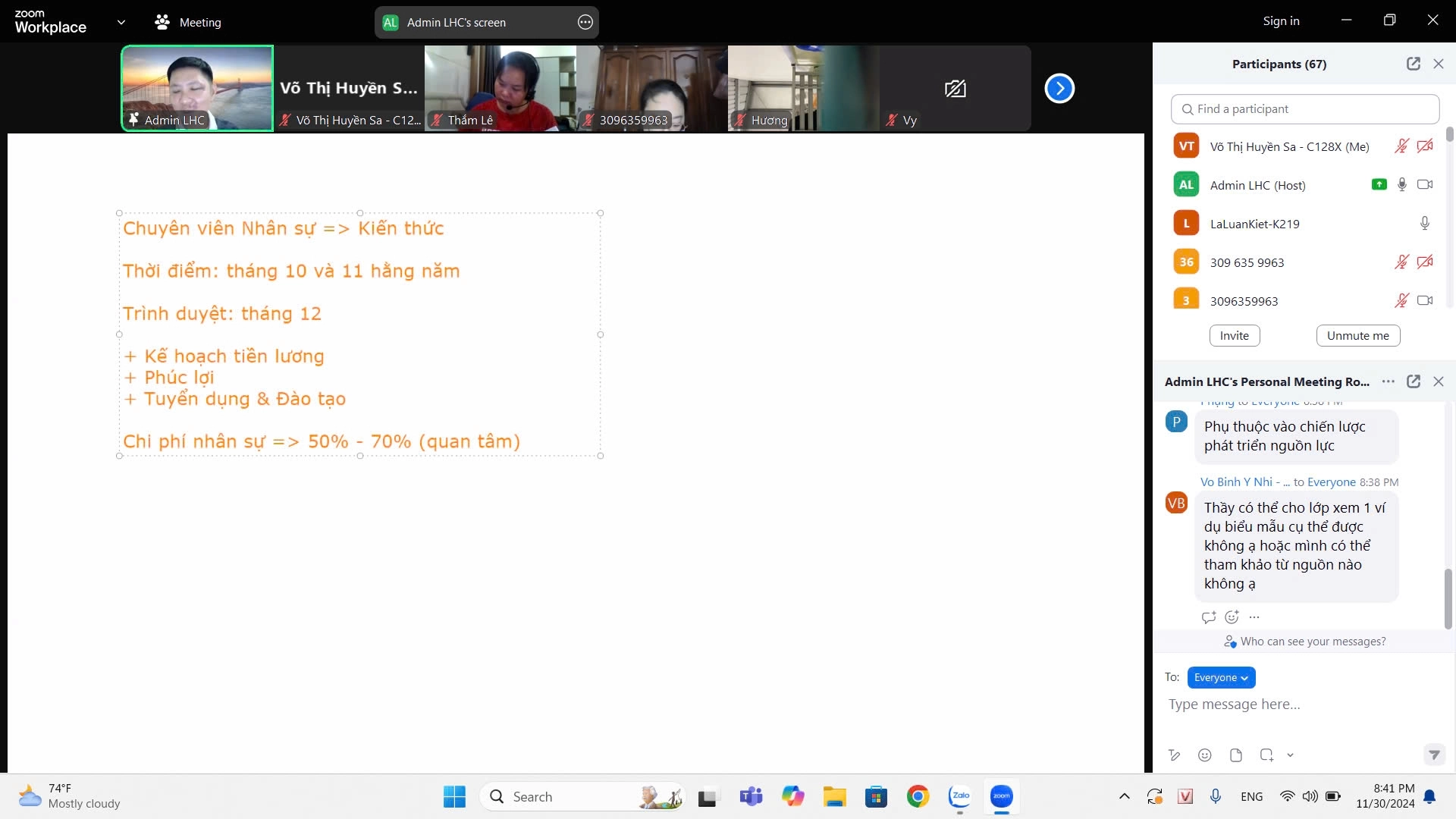Click Who can see your messages link

pyautogui.click(x=1313, y=642)
